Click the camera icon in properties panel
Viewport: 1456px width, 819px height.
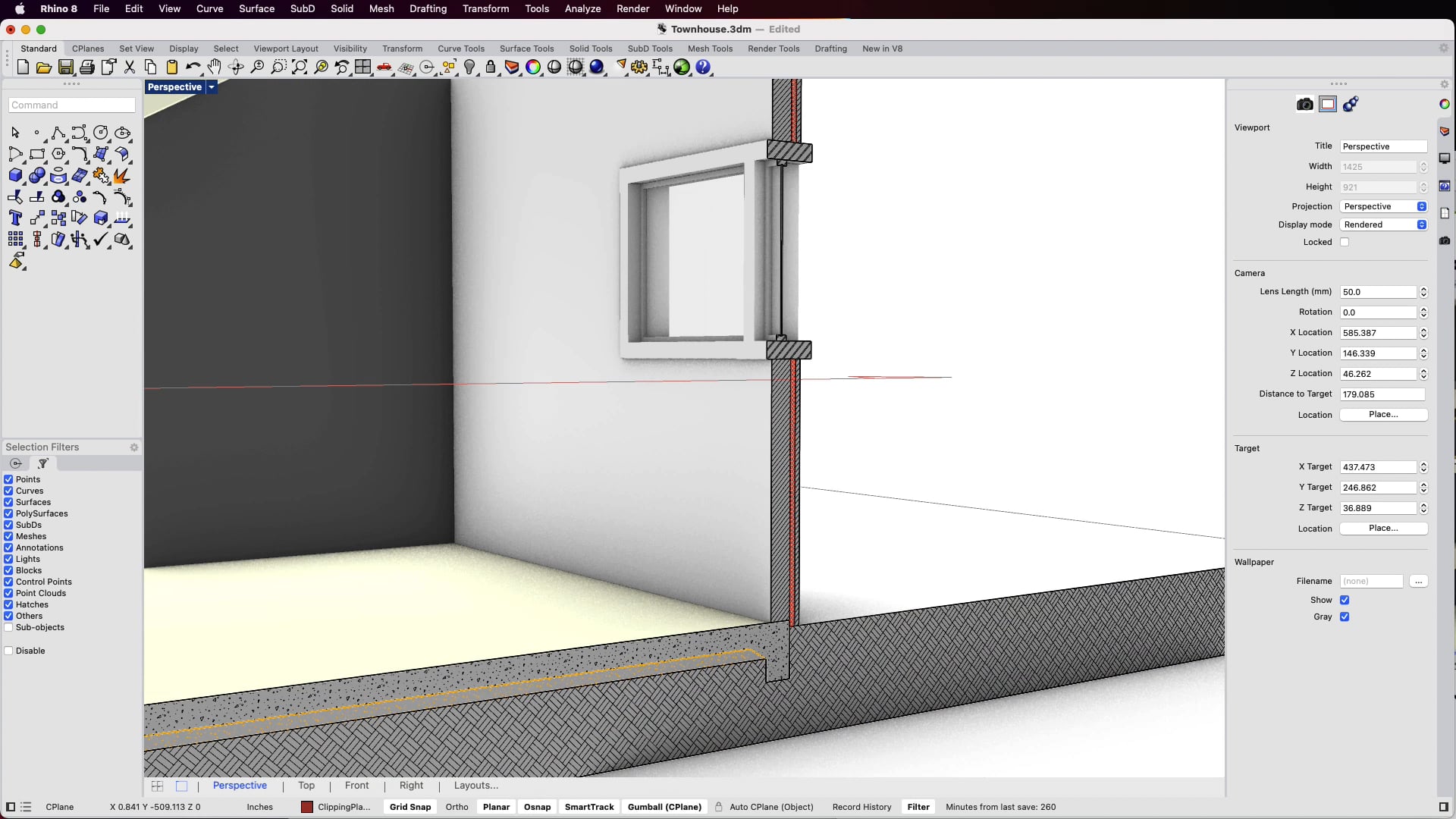click(x=1304, y=105)
